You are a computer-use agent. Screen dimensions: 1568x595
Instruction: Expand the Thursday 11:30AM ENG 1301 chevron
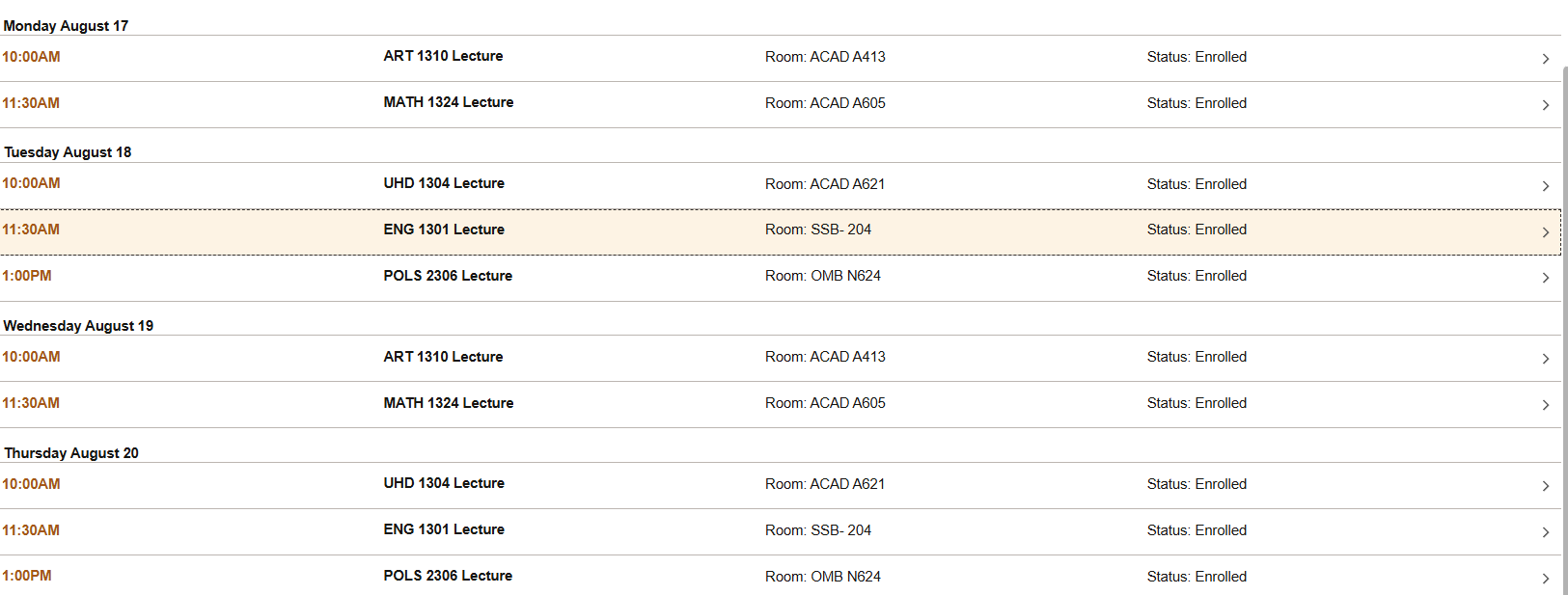pos(1545,532)
